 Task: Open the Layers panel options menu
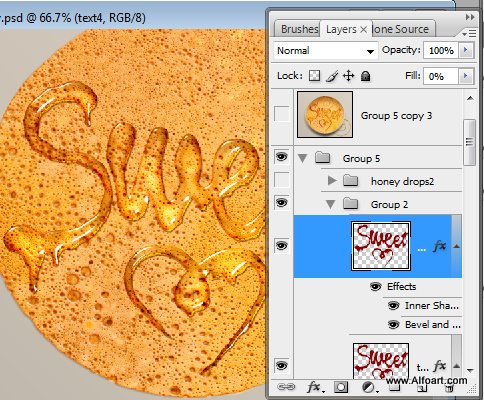(x=469, y=33)
